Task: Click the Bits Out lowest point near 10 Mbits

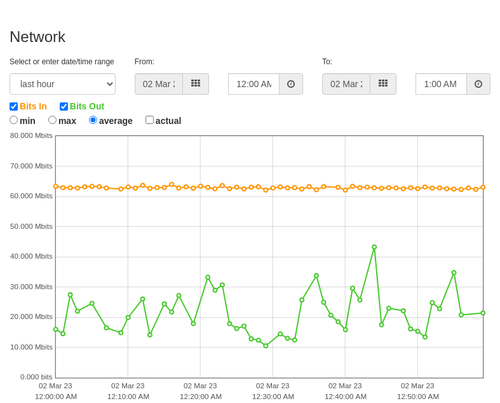Action: pyautogui.click(x=266, y=346)
